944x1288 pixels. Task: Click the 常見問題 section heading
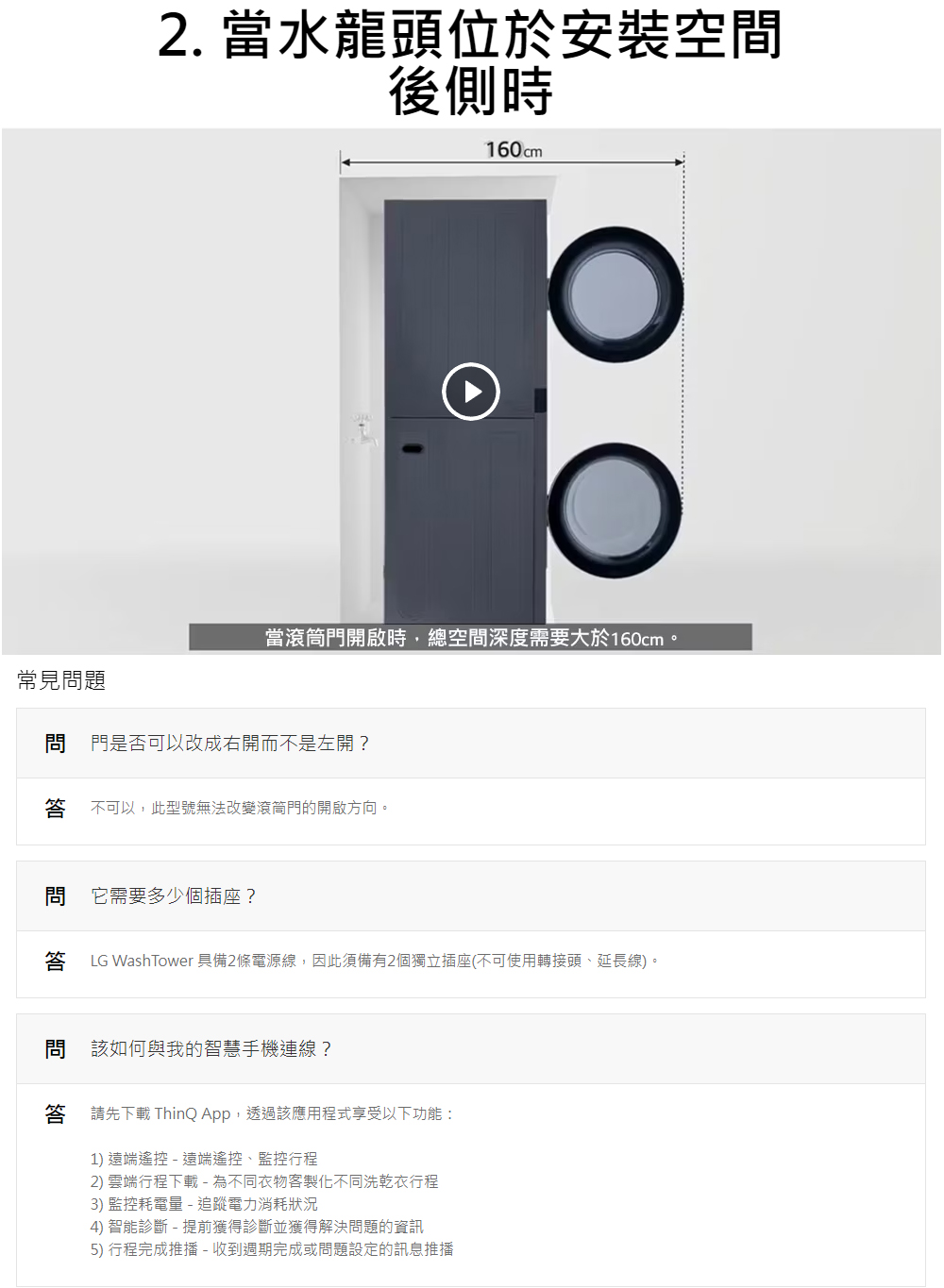pyautogui.click(x=61, y=680)
